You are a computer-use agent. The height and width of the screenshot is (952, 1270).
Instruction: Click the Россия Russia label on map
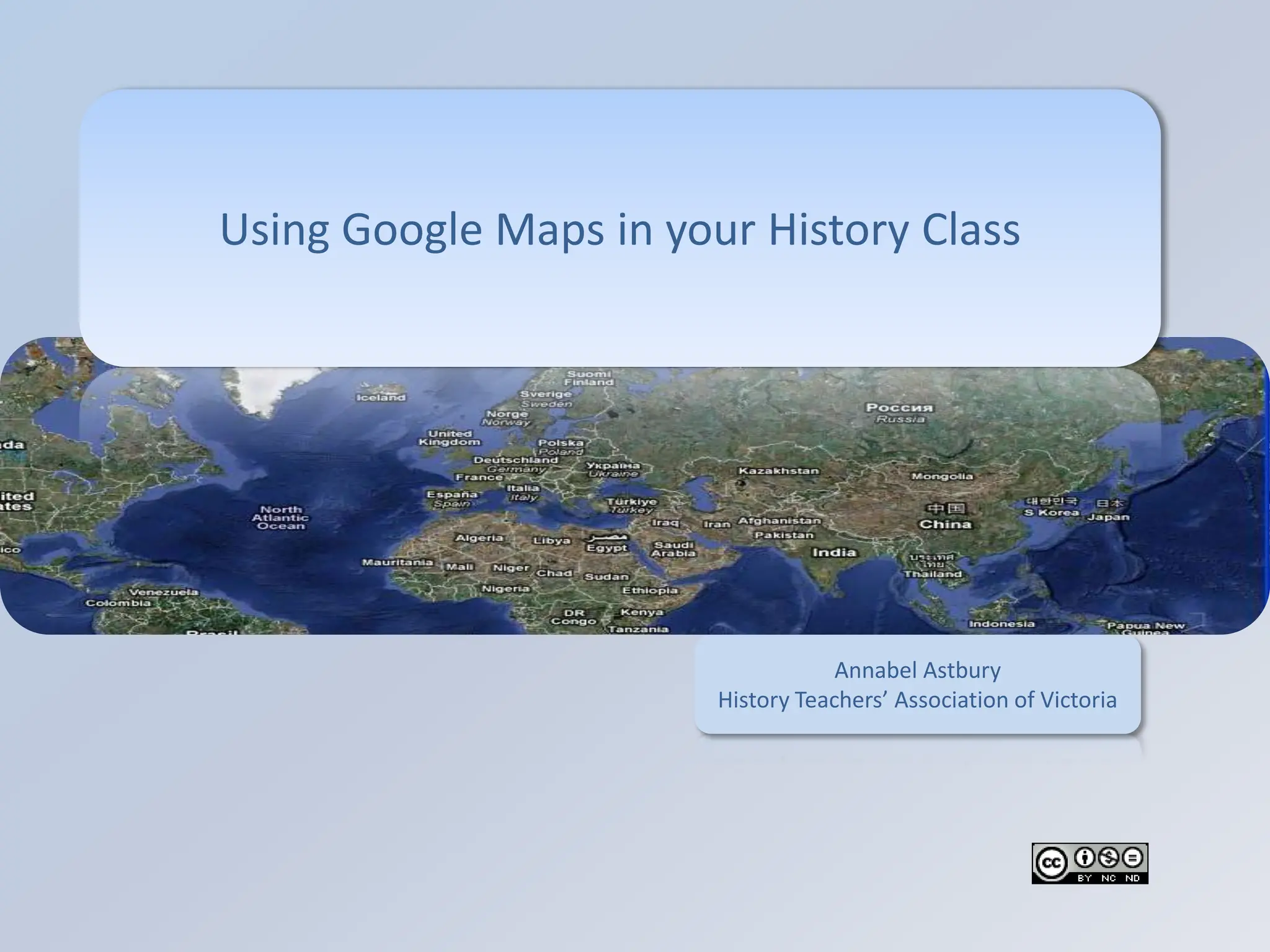click(900, 413)
